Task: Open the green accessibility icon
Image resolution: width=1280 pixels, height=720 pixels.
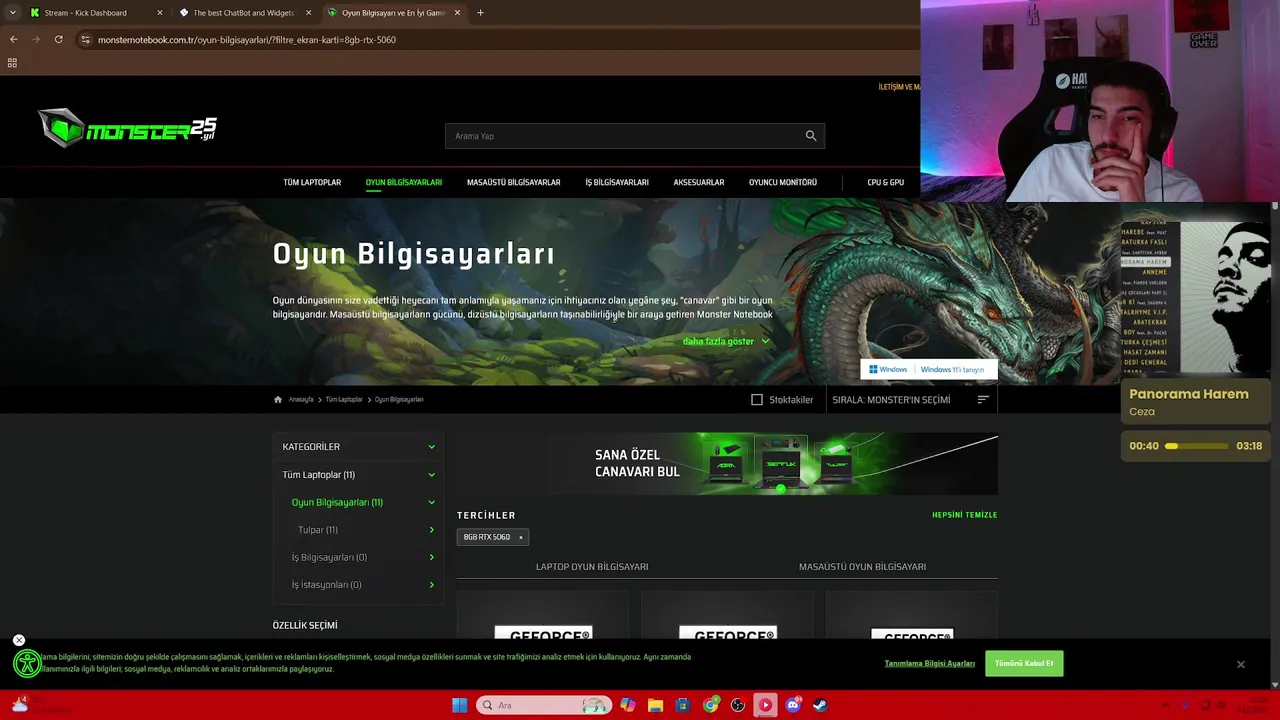Action: (x=27, y=663)
